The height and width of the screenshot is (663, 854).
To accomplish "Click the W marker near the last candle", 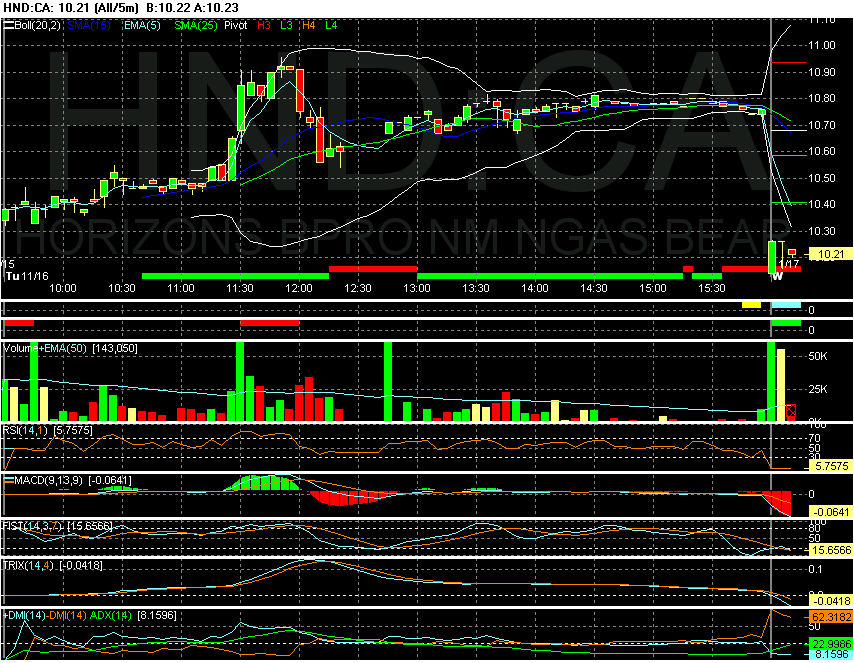I will (x=777, y=276).
